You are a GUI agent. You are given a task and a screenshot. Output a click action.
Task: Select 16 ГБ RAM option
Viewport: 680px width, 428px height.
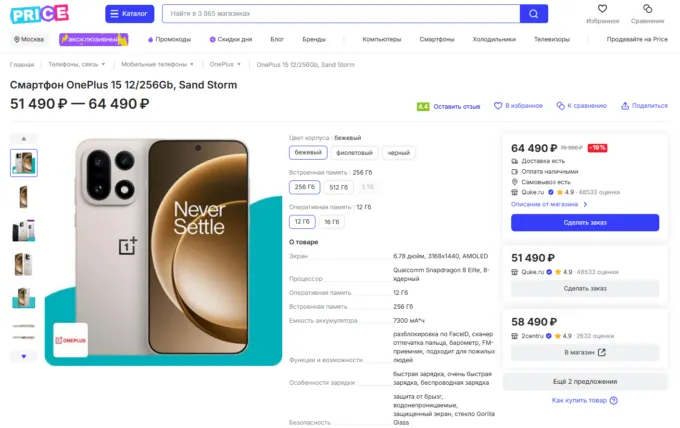pos(332,222)
